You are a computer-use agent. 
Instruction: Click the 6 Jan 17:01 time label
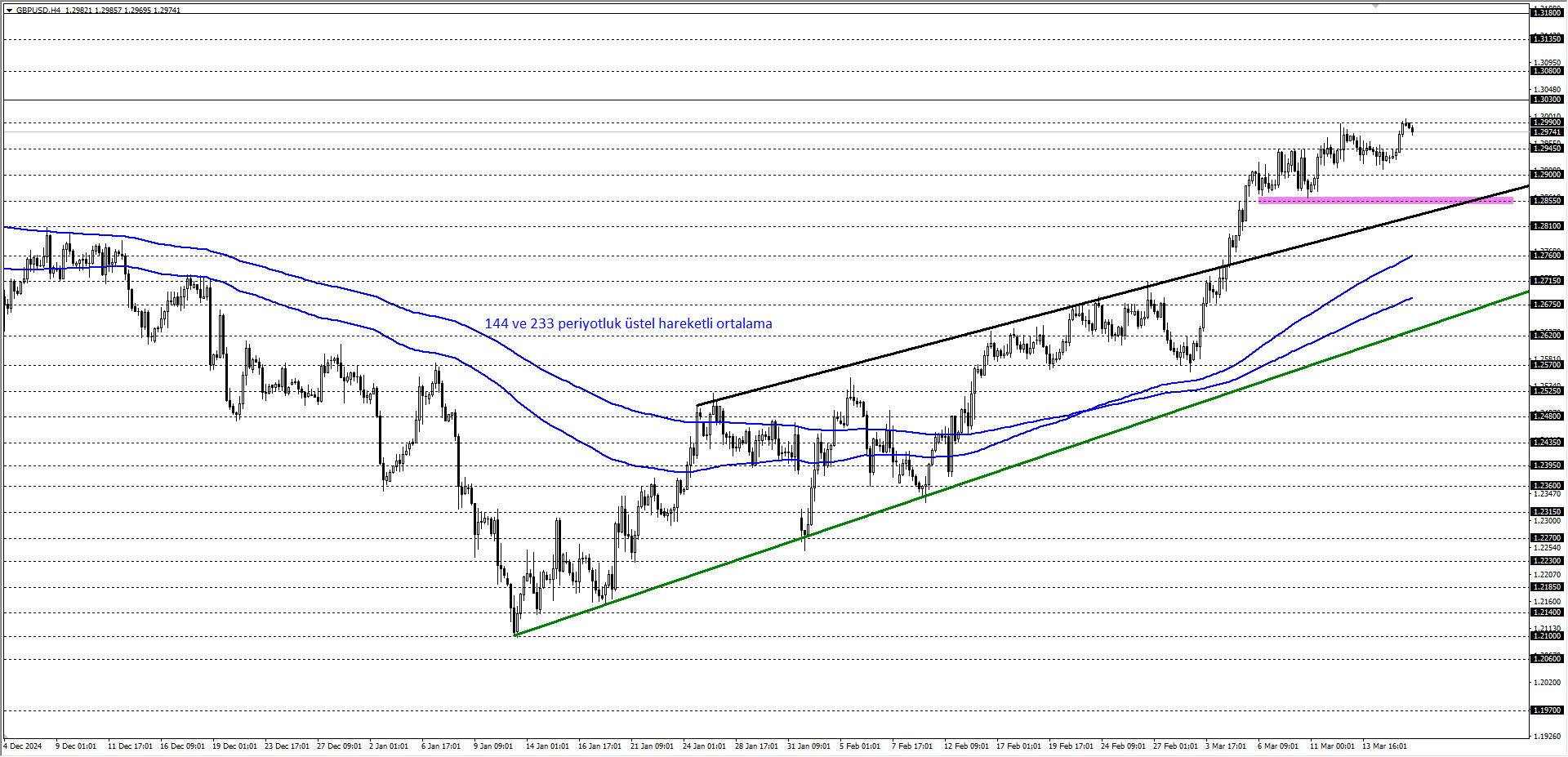click(x=441, y=746)
